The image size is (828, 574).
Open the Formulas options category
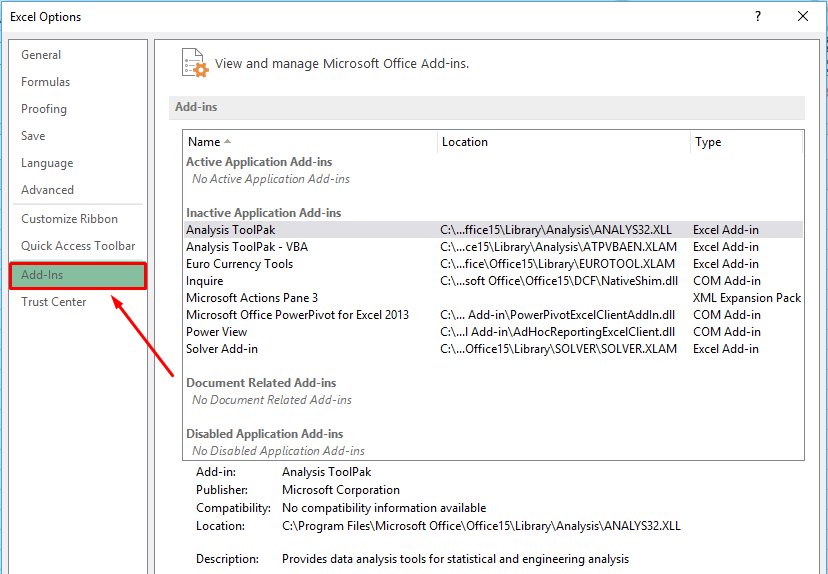point(45,82)
